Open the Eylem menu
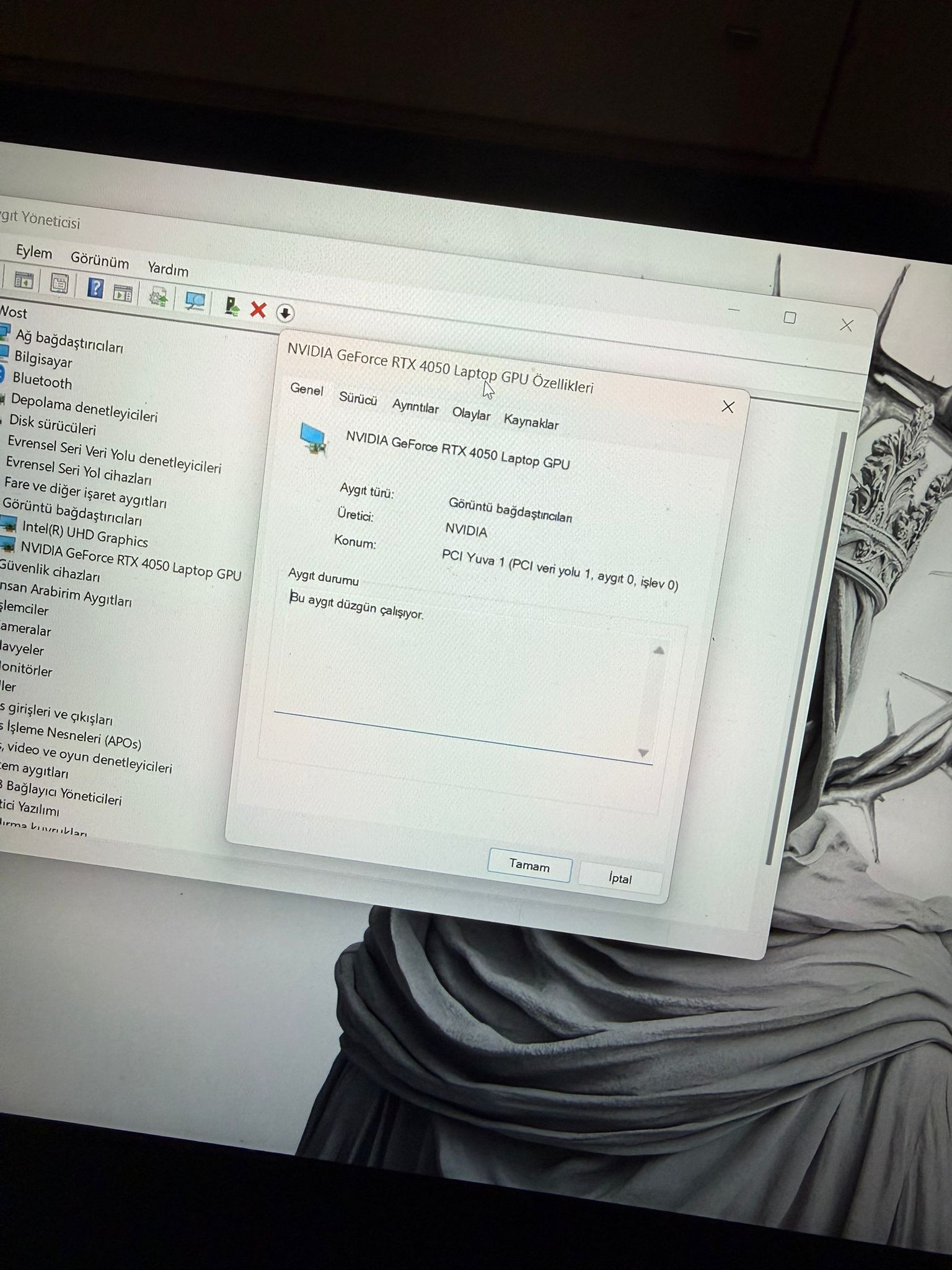 pos(33,252)
